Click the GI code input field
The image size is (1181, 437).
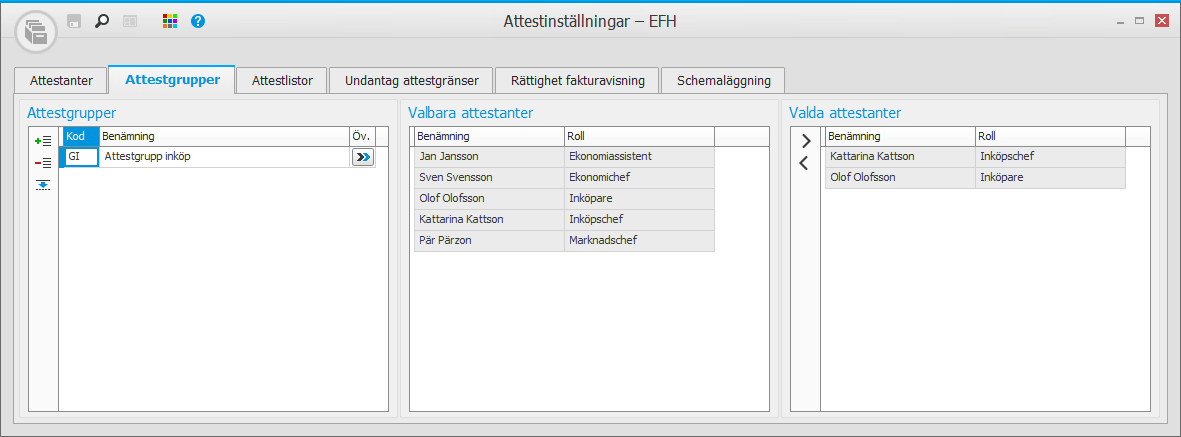80,157
